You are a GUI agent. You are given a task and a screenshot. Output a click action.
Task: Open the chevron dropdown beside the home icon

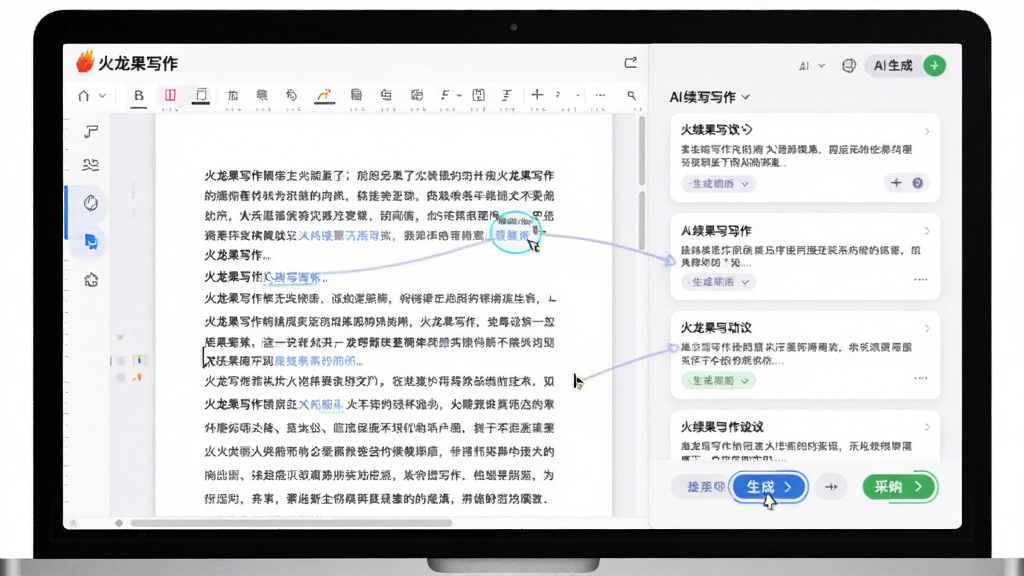coord(103,96)
